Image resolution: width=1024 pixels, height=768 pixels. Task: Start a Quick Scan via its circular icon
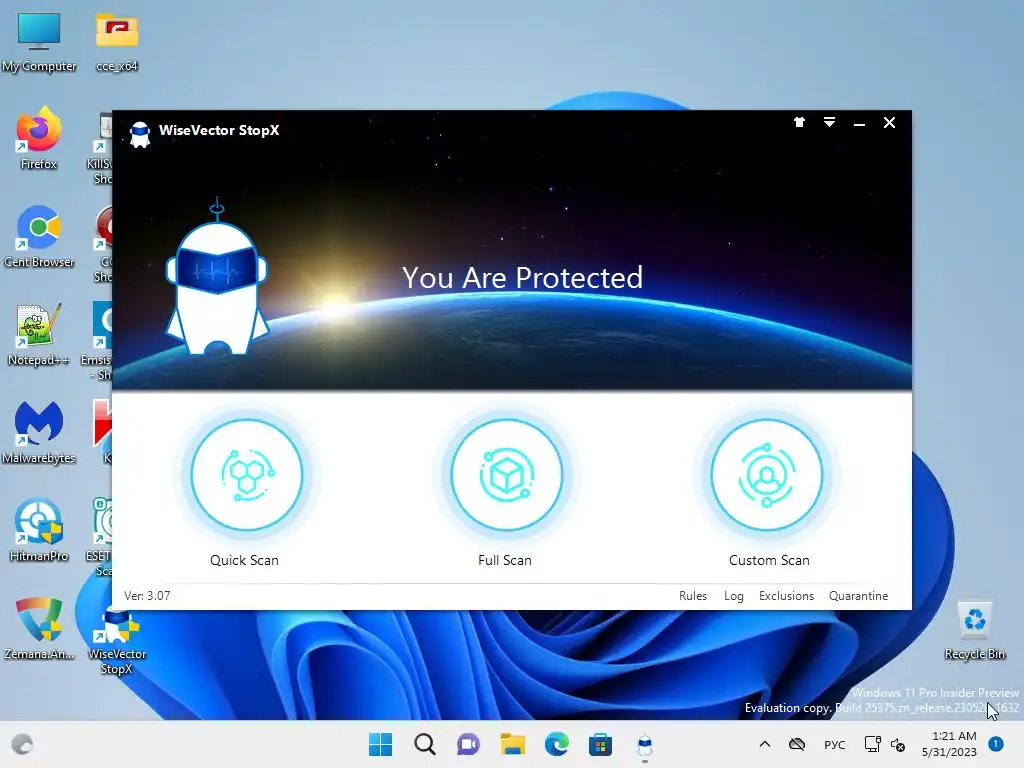[246, 475]
